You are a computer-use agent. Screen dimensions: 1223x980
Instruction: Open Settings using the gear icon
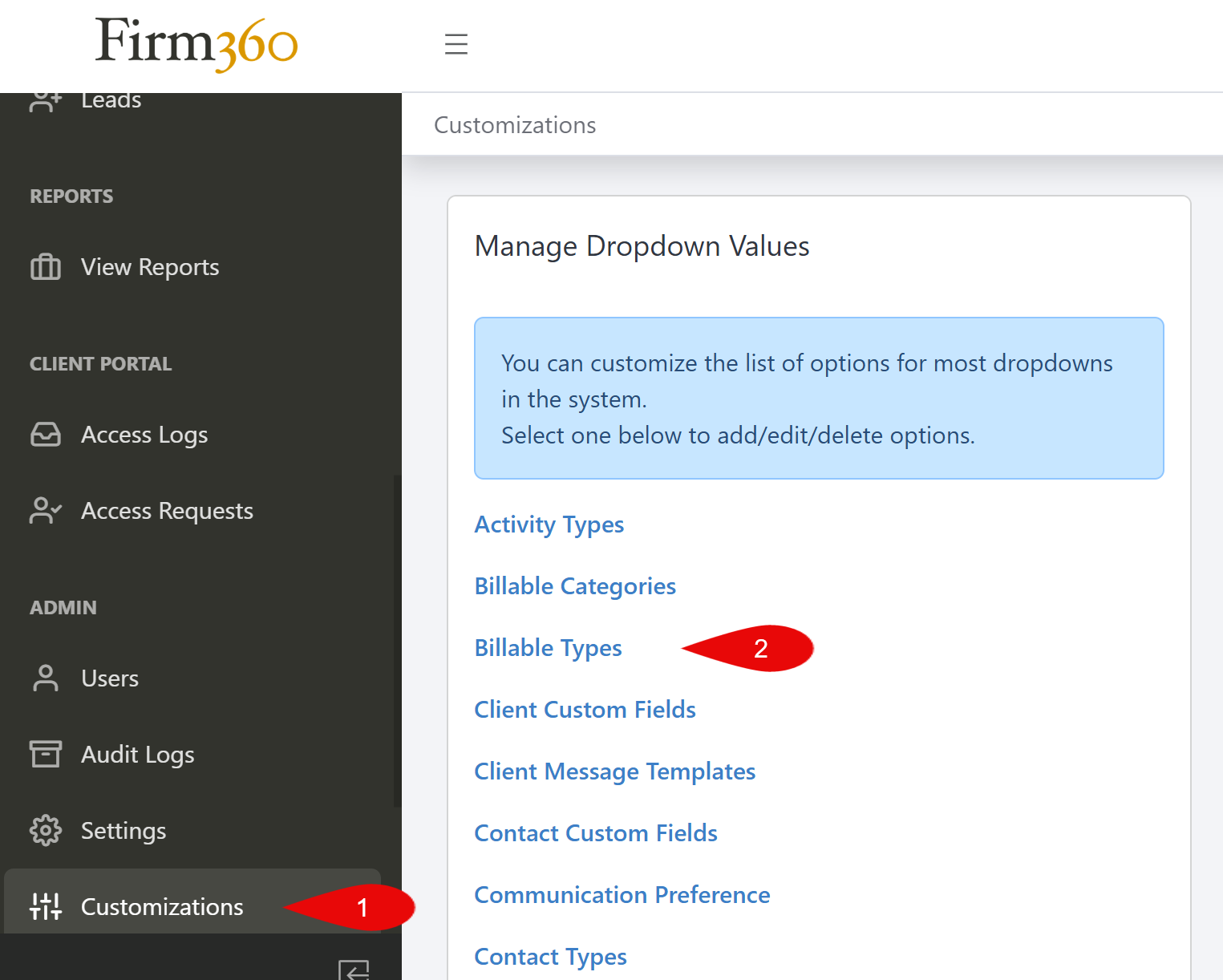[46, 831]
